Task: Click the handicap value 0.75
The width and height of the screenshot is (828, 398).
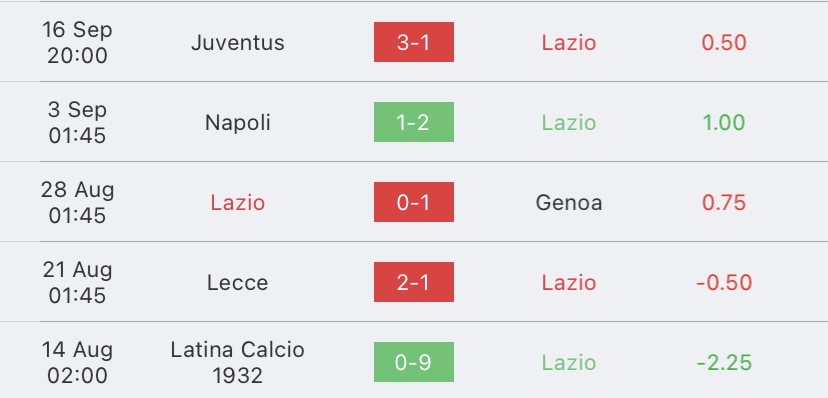Action: click(724, 202)
